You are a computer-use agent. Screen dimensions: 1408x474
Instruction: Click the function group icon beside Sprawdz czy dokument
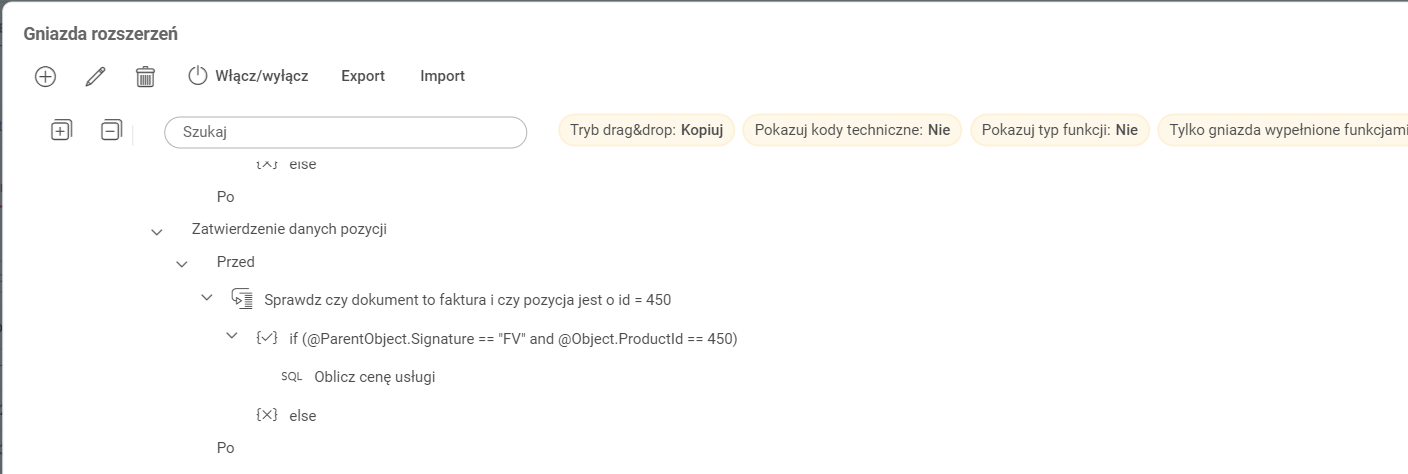[x=241, y=299]
